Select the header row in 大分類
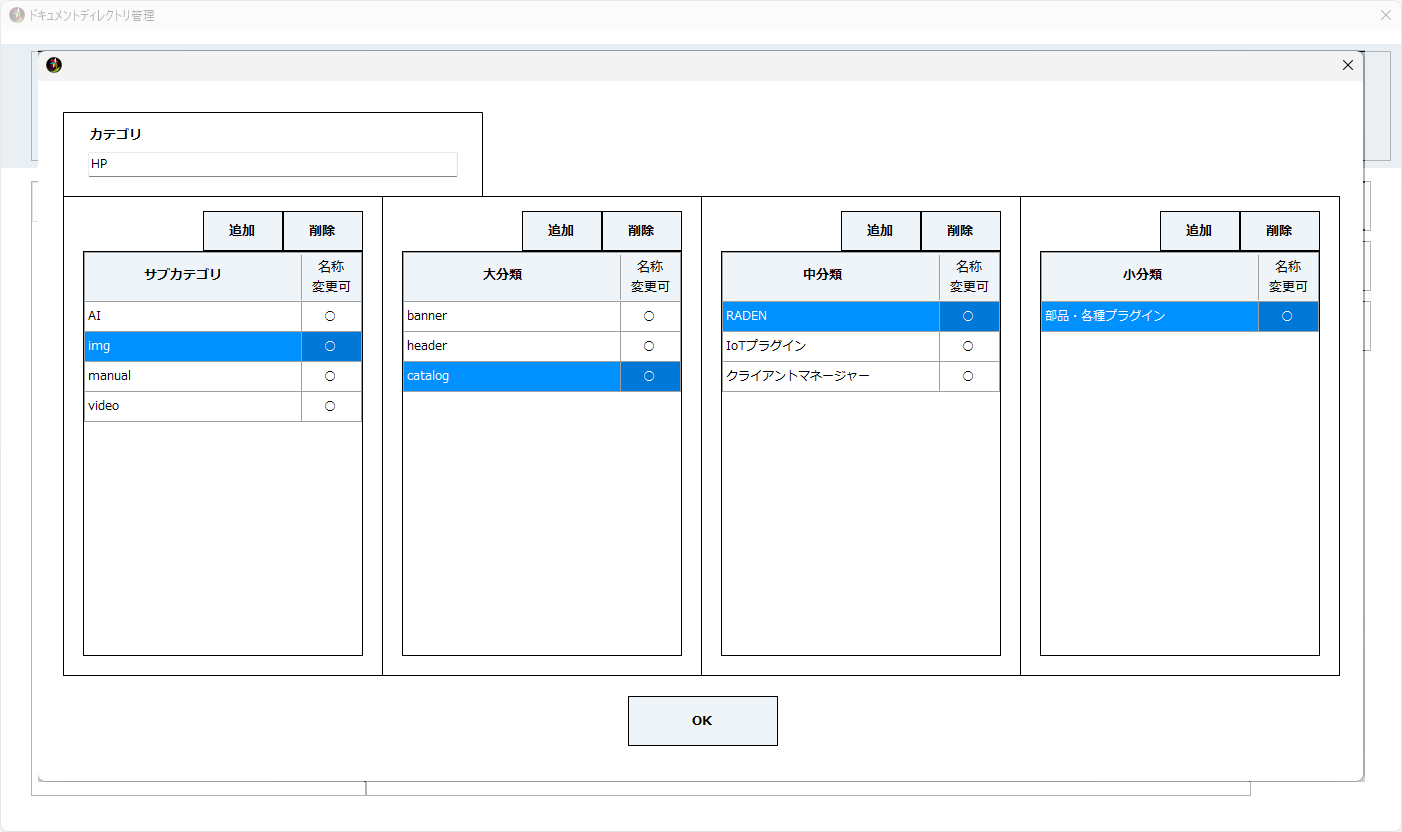Image resolution: width=1402 pixels, height=832 pixels. tap(542, 346)
